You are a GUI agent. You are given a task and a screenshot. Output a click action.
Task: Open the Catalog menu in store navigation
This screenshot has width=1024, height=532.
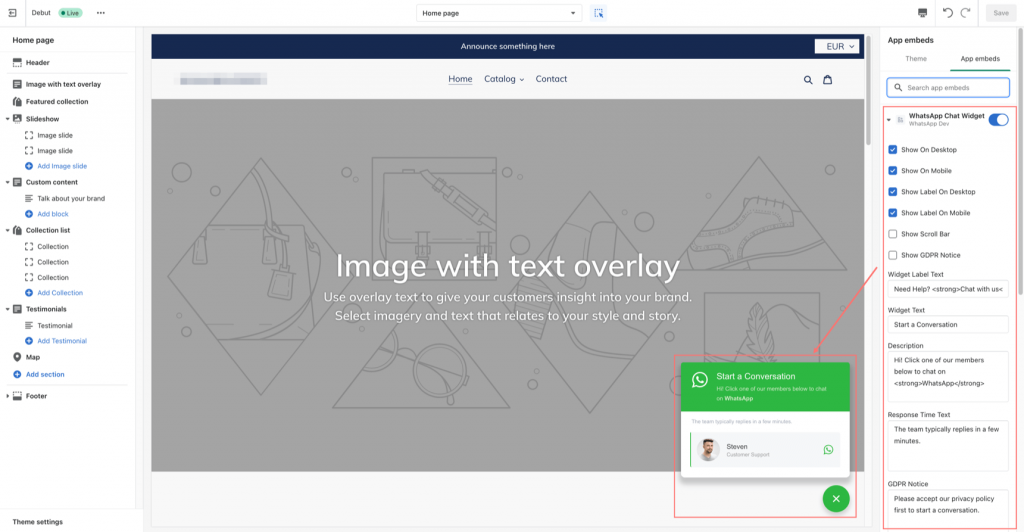[504, 79]
